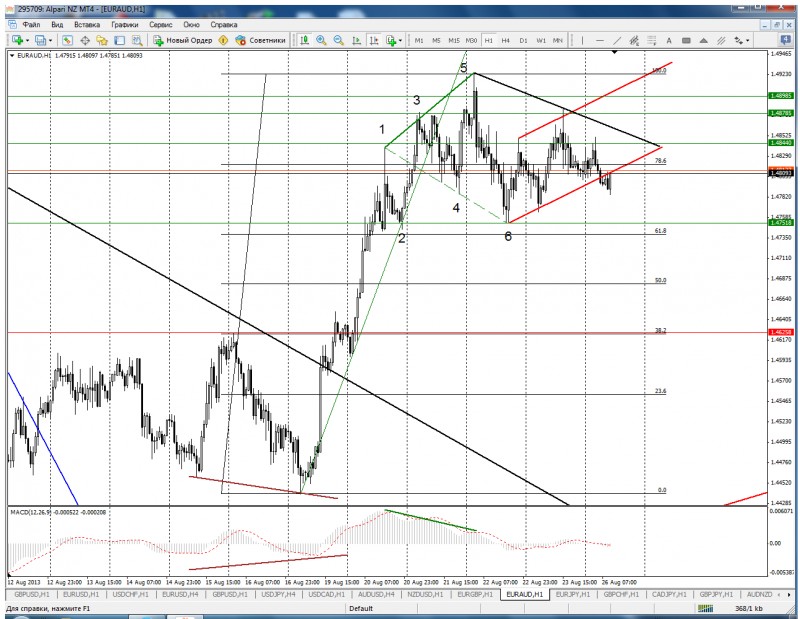This screenshot has height=619, width=800.
Task: Click the Zoom In magnifier icon
Action: coord(322,40)
